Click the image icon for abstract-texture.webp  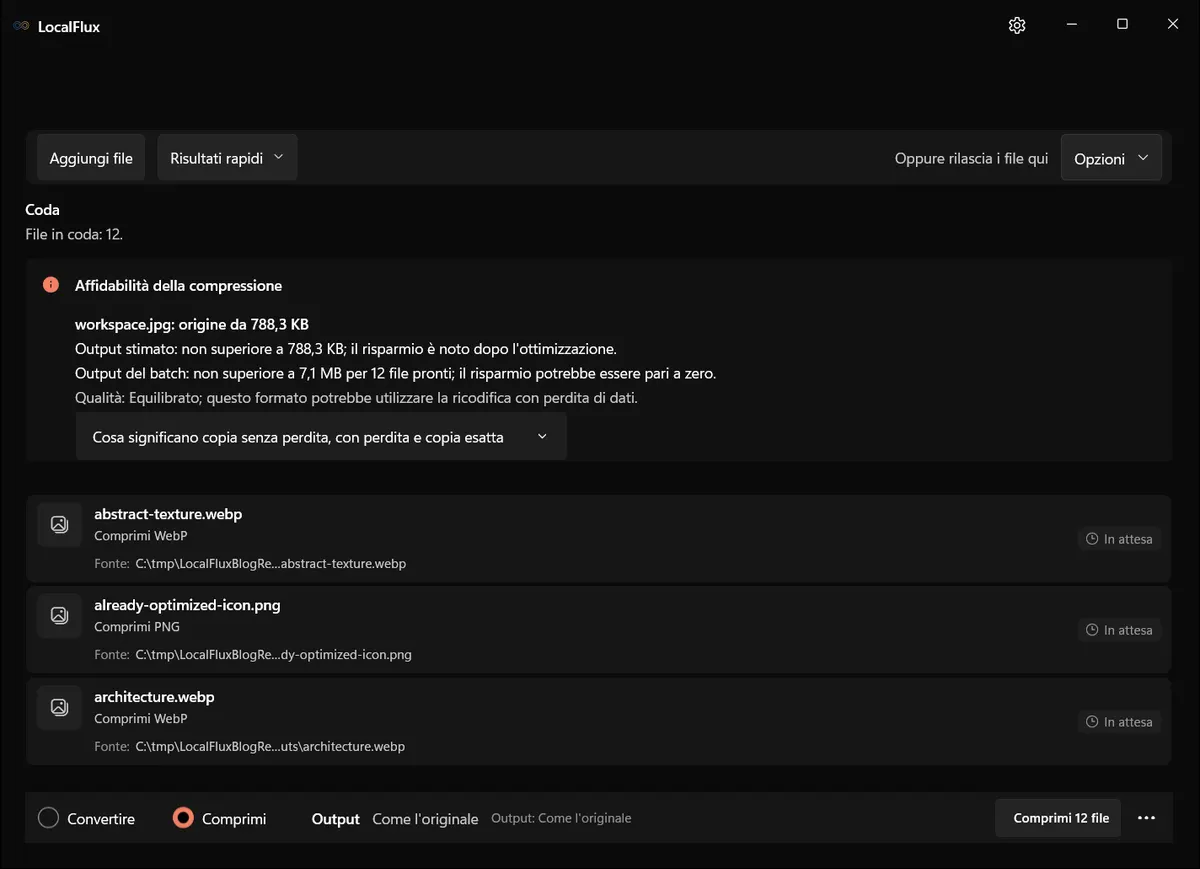(x=59, y=524)
